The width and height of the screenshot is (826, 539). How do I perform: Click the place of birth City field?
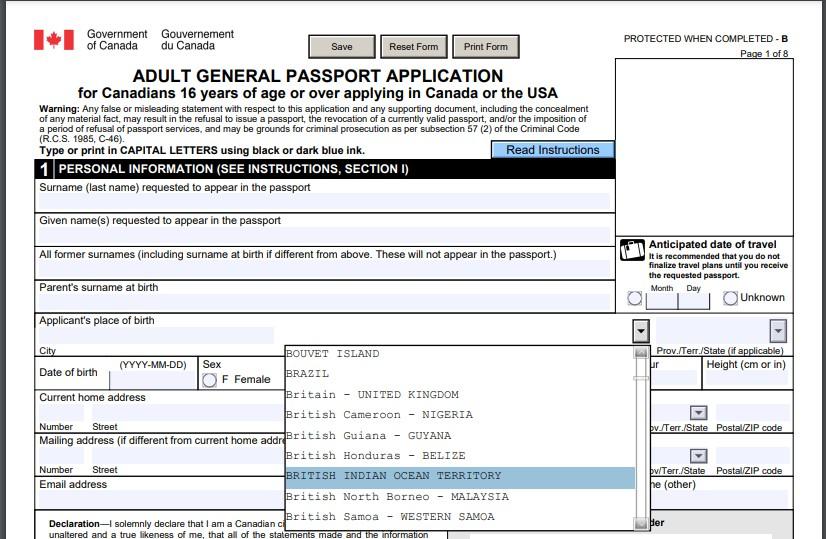coord(156,335)
